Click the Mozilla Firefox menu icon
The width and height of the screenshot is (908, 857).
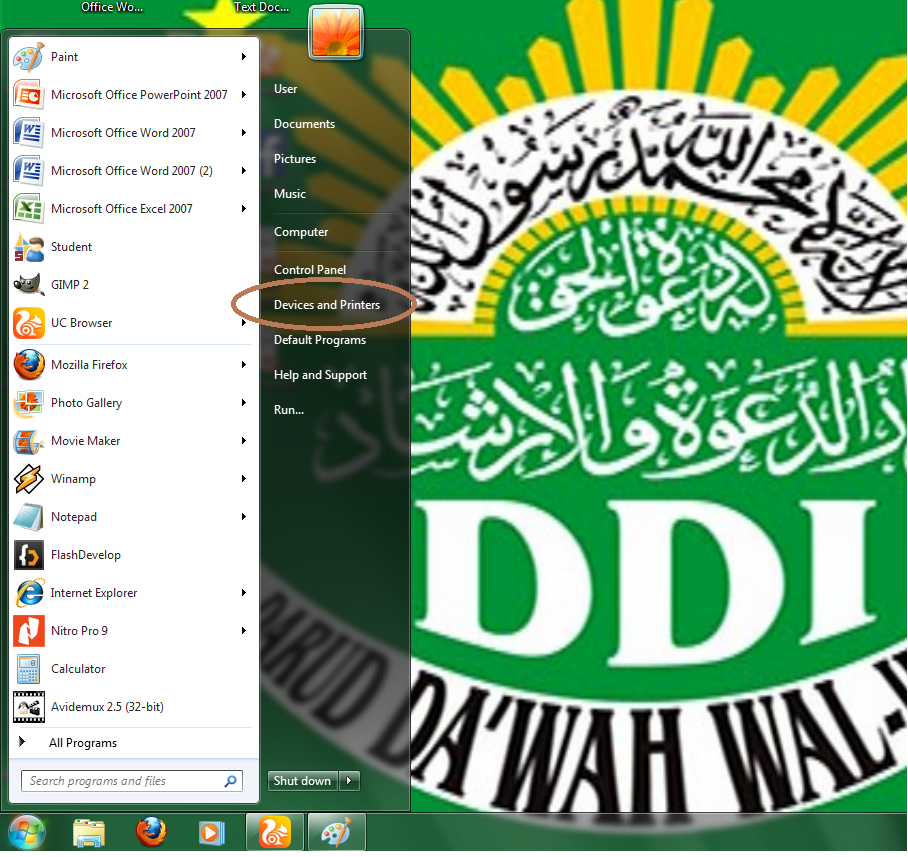(x=28, y=365)
